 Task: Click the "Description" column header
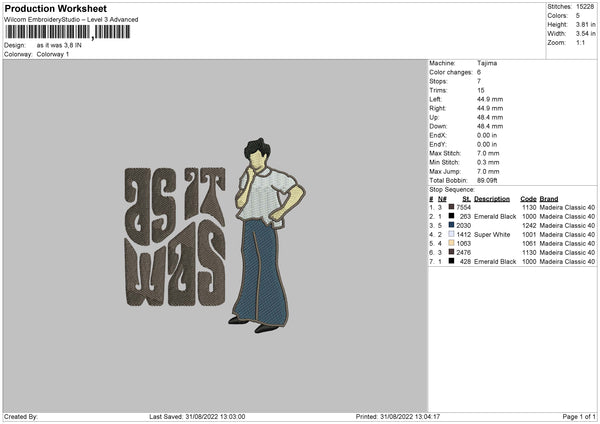point(492,199)
